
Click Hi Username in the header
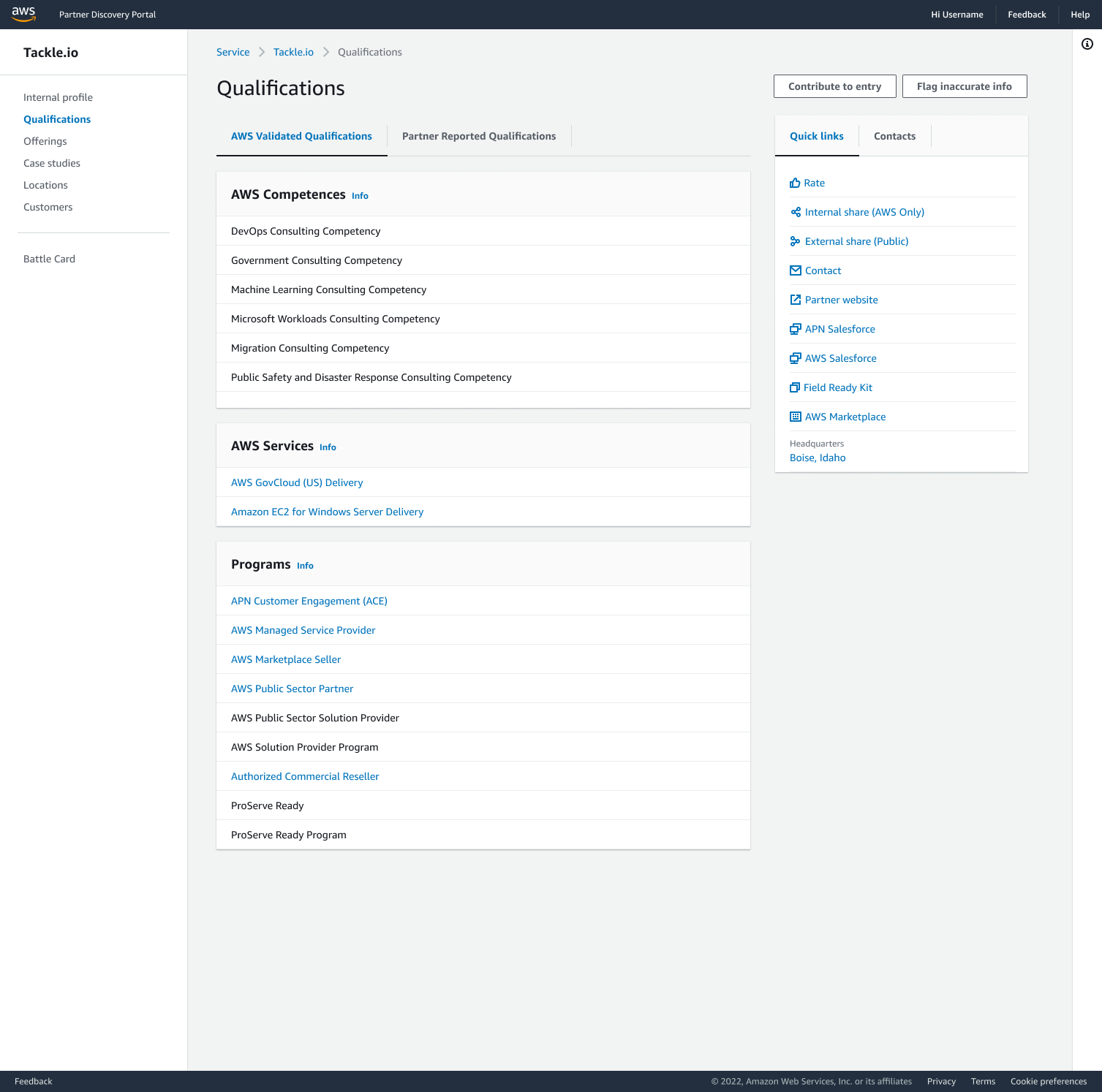(956, 15)
